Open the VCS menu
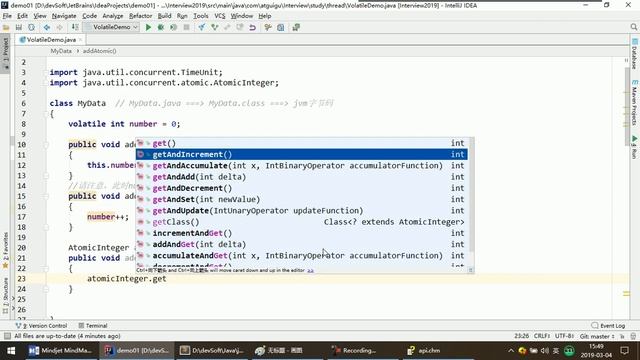The width and height of the screenshot is (640, 360). 220,16
